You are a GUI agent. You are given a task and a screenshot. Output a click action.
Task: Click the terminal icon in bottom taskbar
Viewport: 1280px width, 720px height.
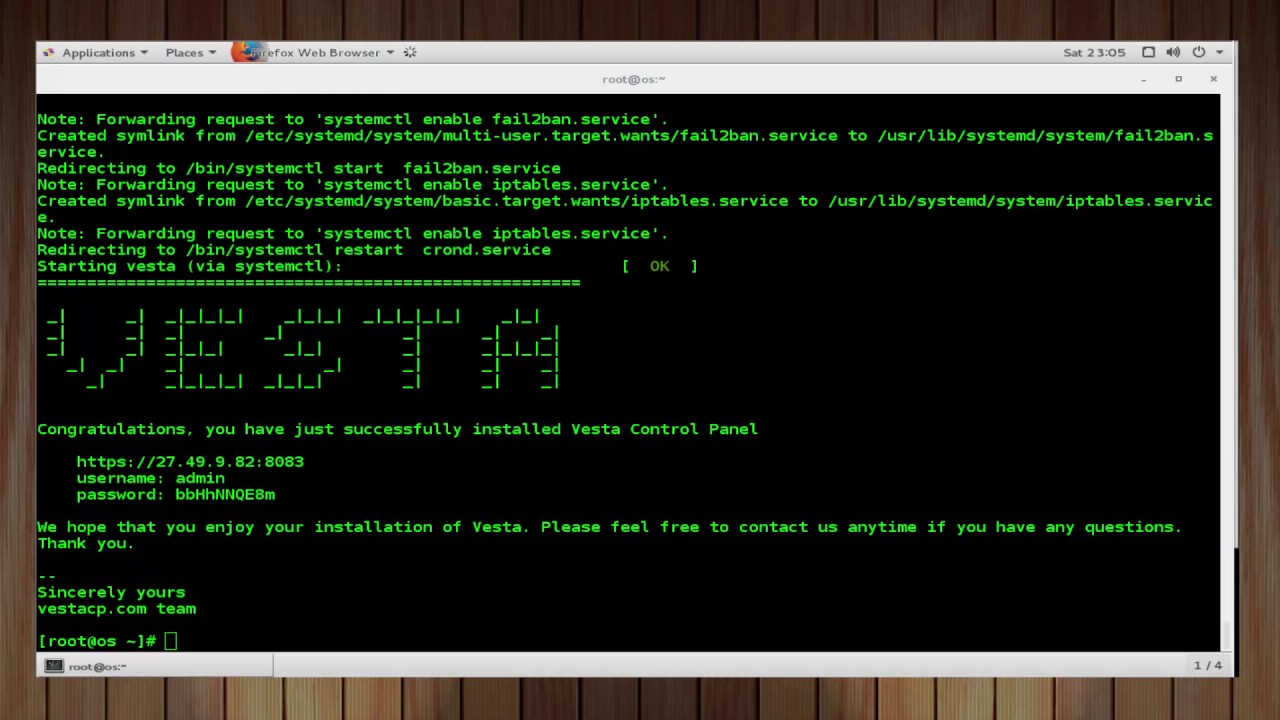point(54,666)
